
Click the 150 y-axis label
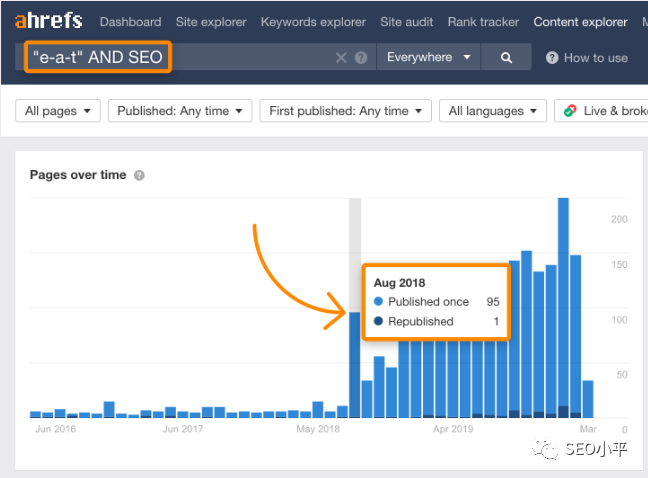[x=619, y=264]
